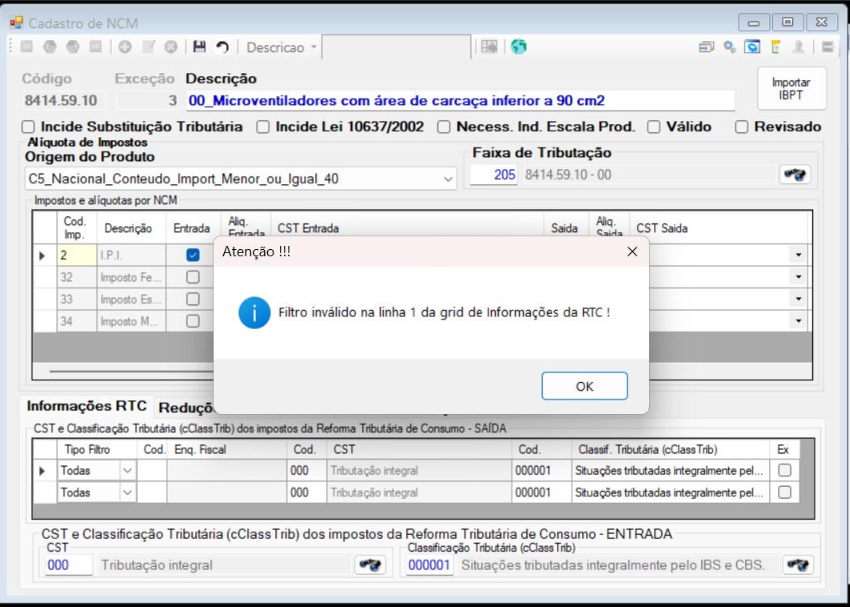Click the grey bars icon at toolbar end
Image resolution: width=850 pixels, height=607 pixels.
(x=827, y=47)
